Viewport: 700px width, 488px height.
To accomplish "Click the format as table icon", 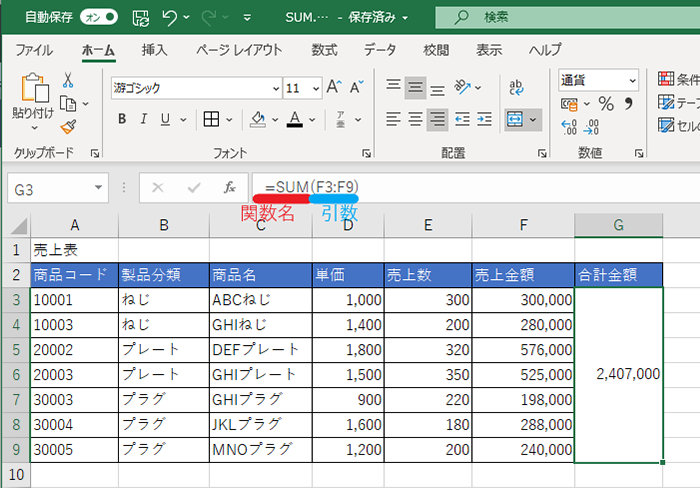I will point(666,102).
